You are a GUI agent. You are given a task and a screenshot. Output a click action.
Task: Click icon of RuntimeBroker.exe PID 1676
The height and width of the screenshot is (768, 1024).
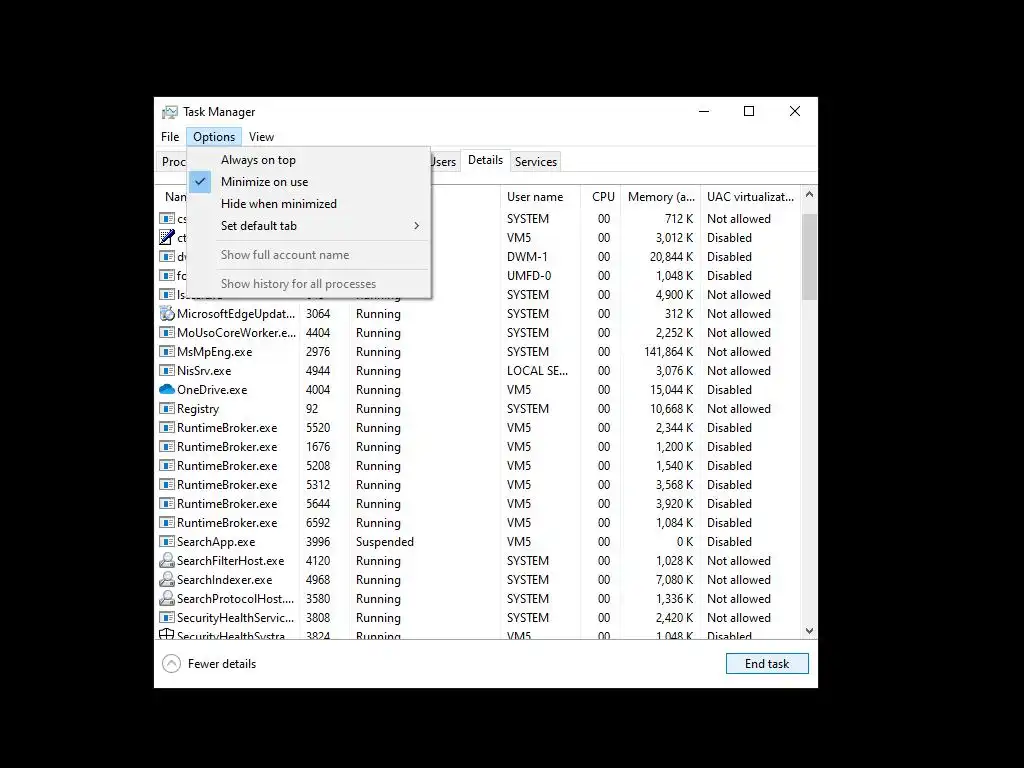[167, 447]
